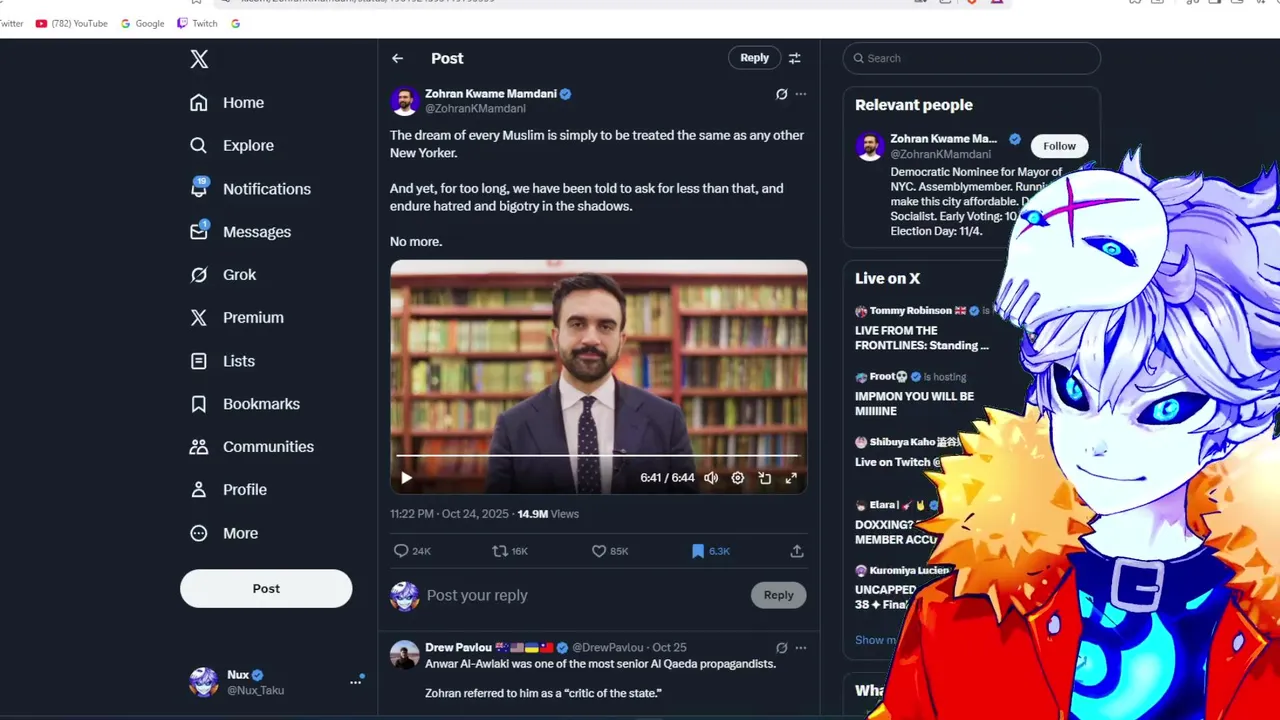Click Drew Pavlou's avatar
This screenshot has width=1280, height=720.
404,656
